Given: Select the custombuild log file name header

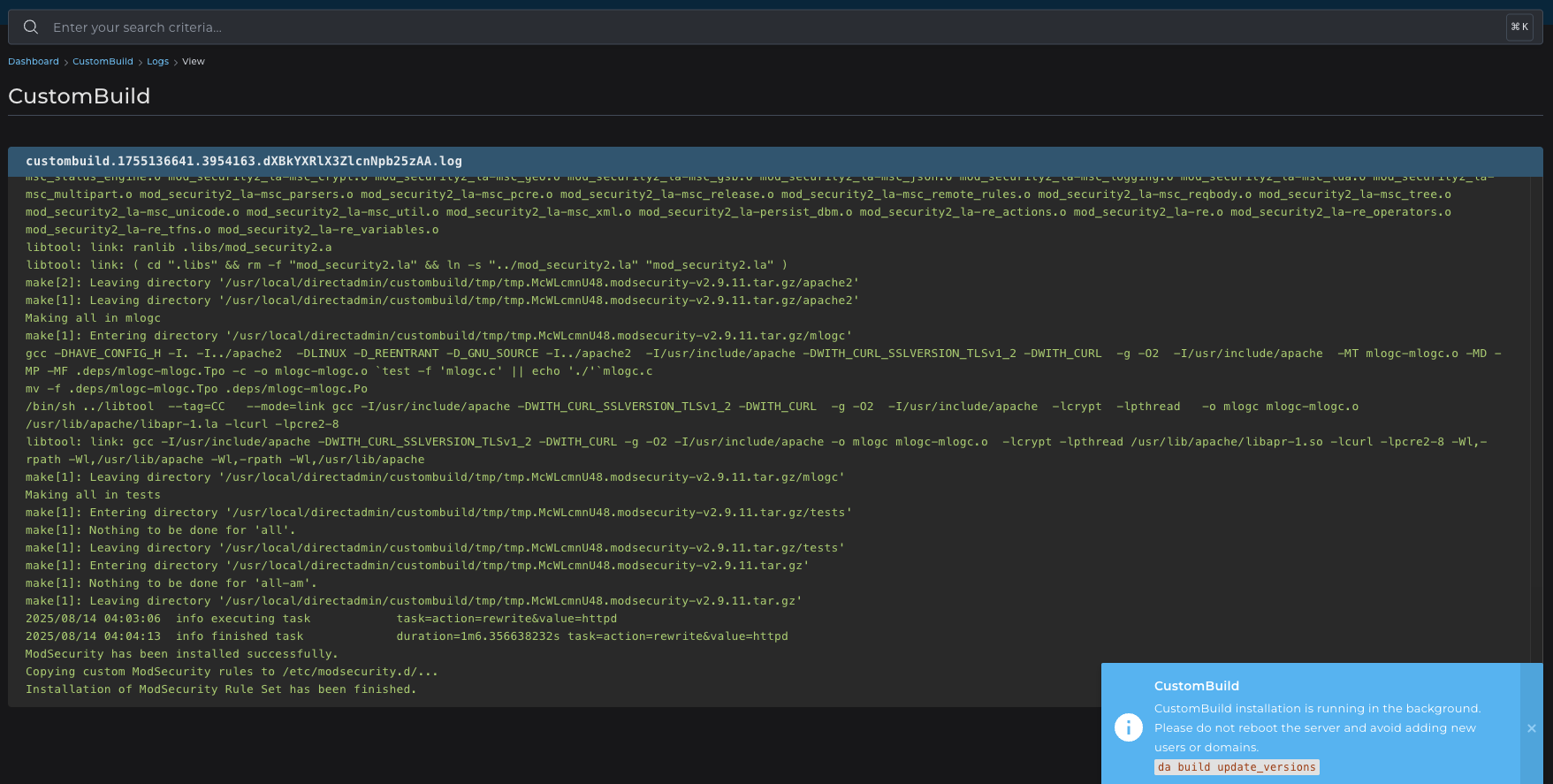Looking at the screenshot, I should coord(244,161).
